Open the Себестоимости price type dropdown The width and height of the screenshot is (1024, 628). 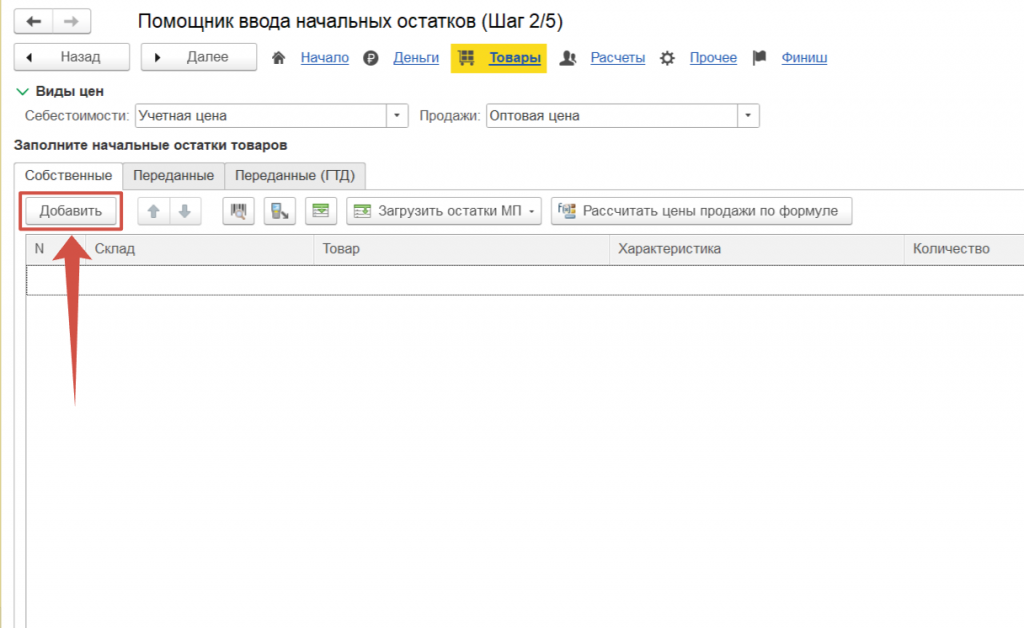[x=398, y=116]
